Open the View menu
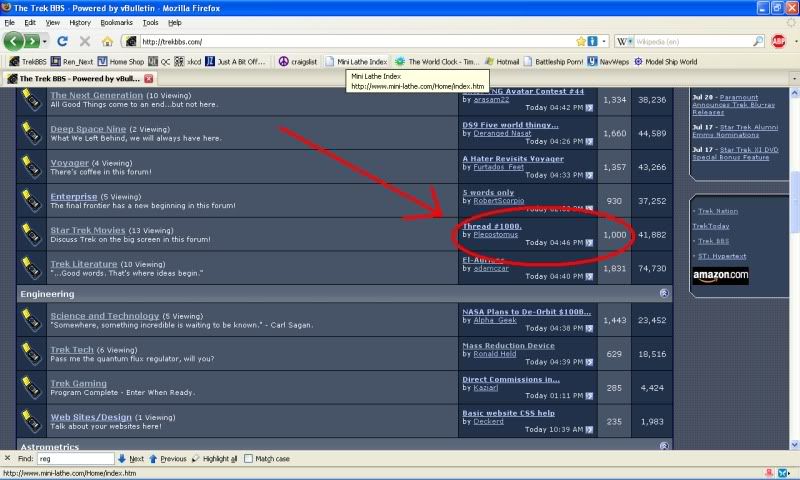The image size is (800, 480). click(x=53, y=22)
